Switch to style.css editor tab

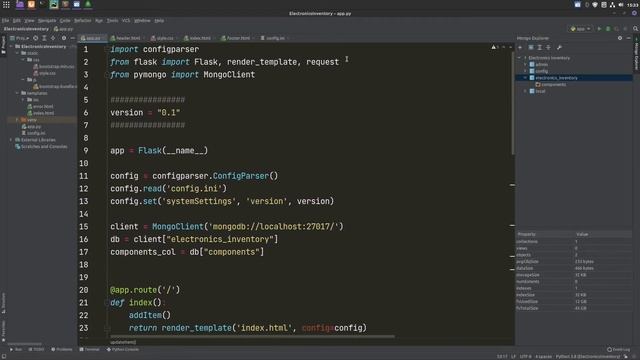164,38
